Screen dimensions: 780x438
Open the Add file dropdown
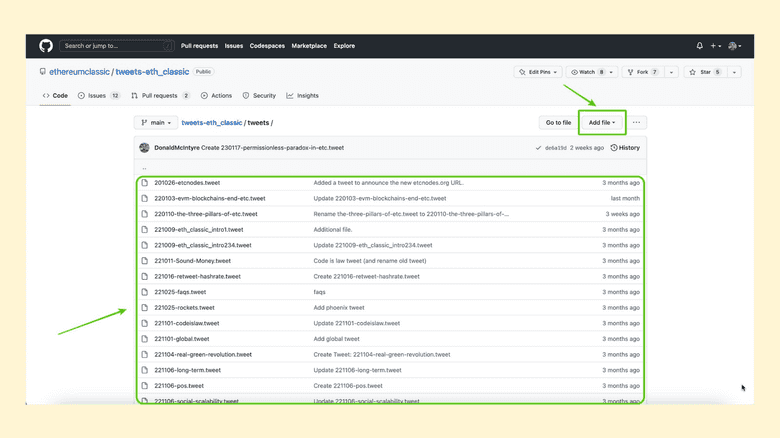pos(601,123)
